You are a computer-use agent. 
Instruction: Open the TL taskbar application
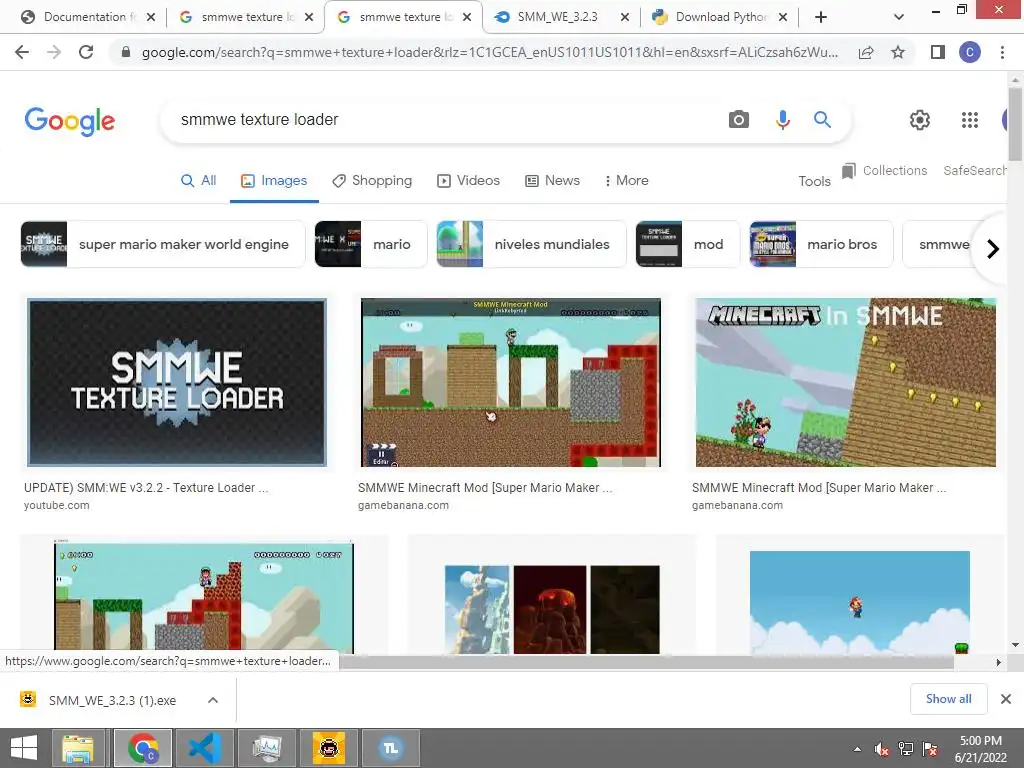391,748
